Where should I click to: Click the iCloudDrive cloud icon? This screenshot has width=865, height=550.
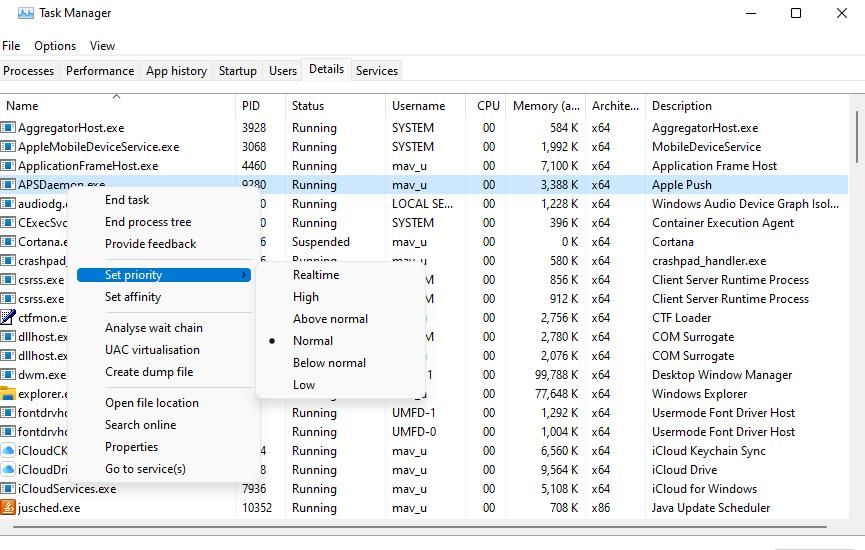pyautogui.click(x=8, y=470)
